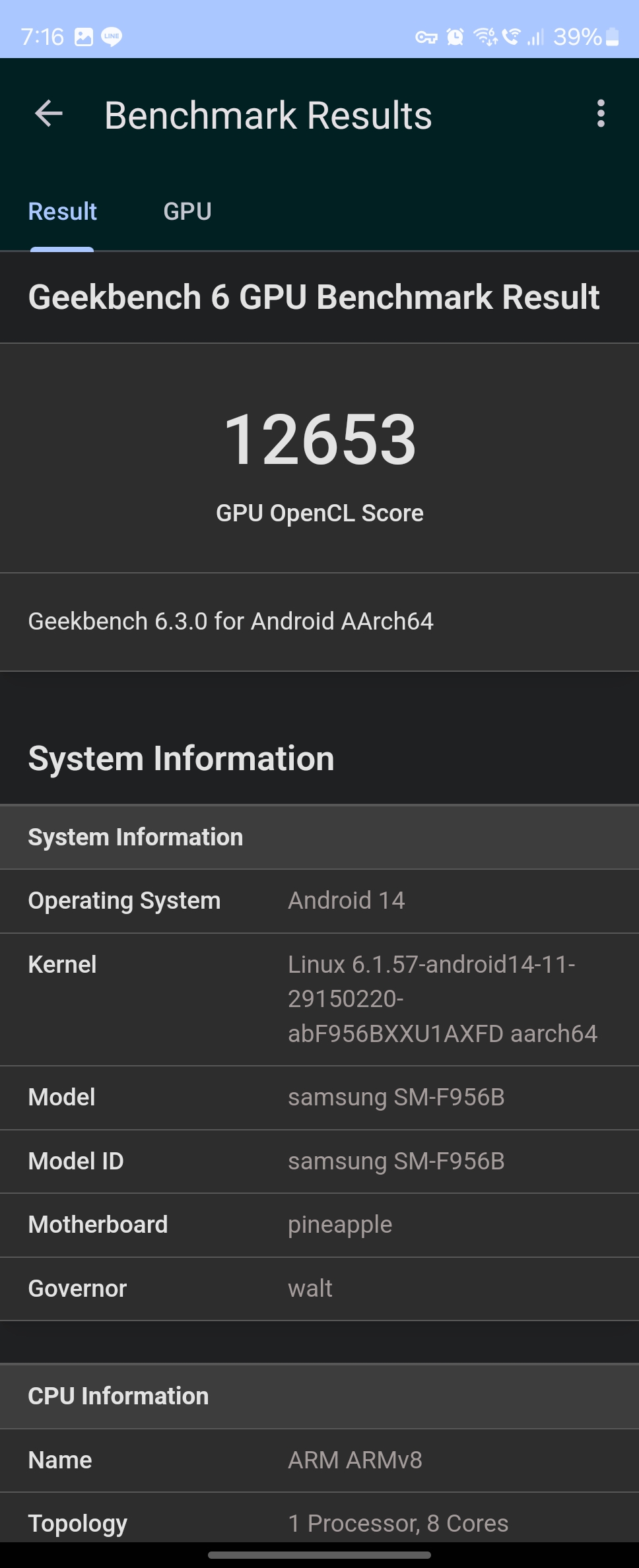This screenshot has height=1568, width=639.
Task: Tap the gallery image notification icon
Action: 84,37
